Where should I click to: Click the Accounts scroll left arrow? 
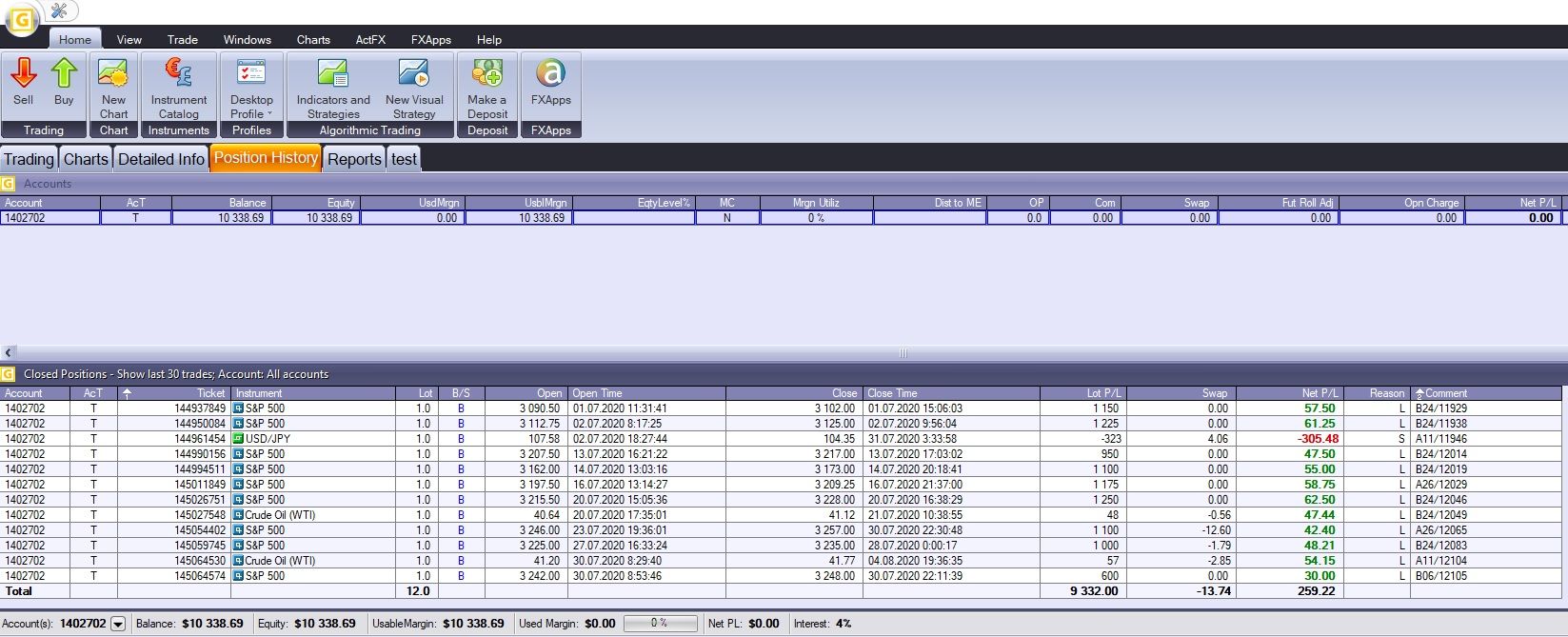9,353
